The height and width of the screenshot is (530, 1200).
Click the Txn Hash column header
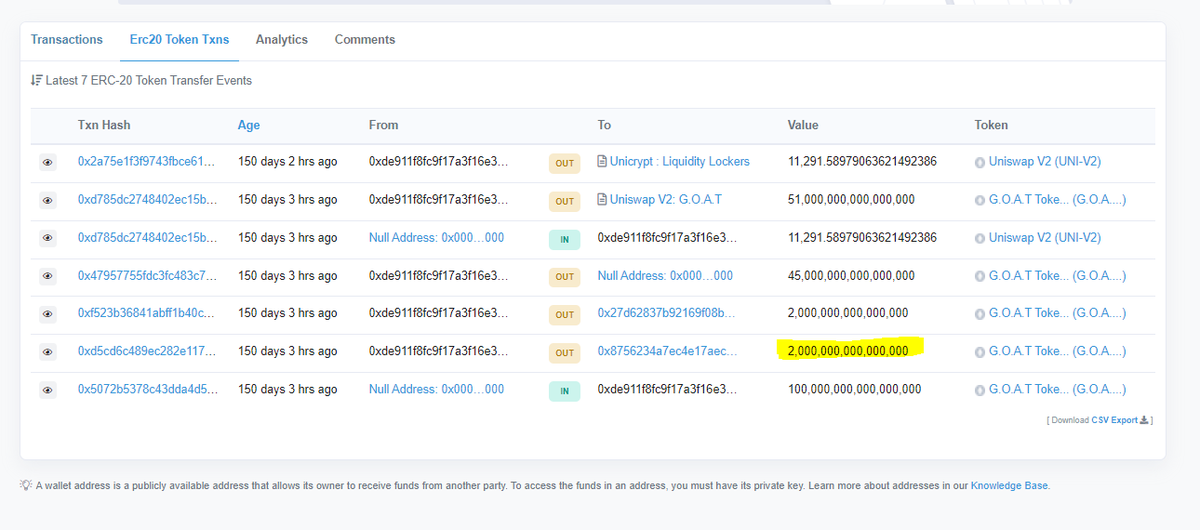[104, 125]
